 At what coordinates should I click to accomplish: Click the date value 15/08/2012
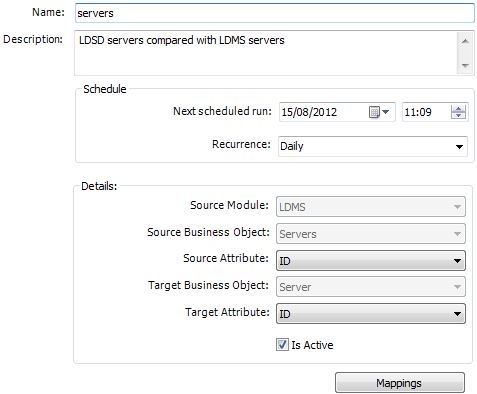point(309,112)
